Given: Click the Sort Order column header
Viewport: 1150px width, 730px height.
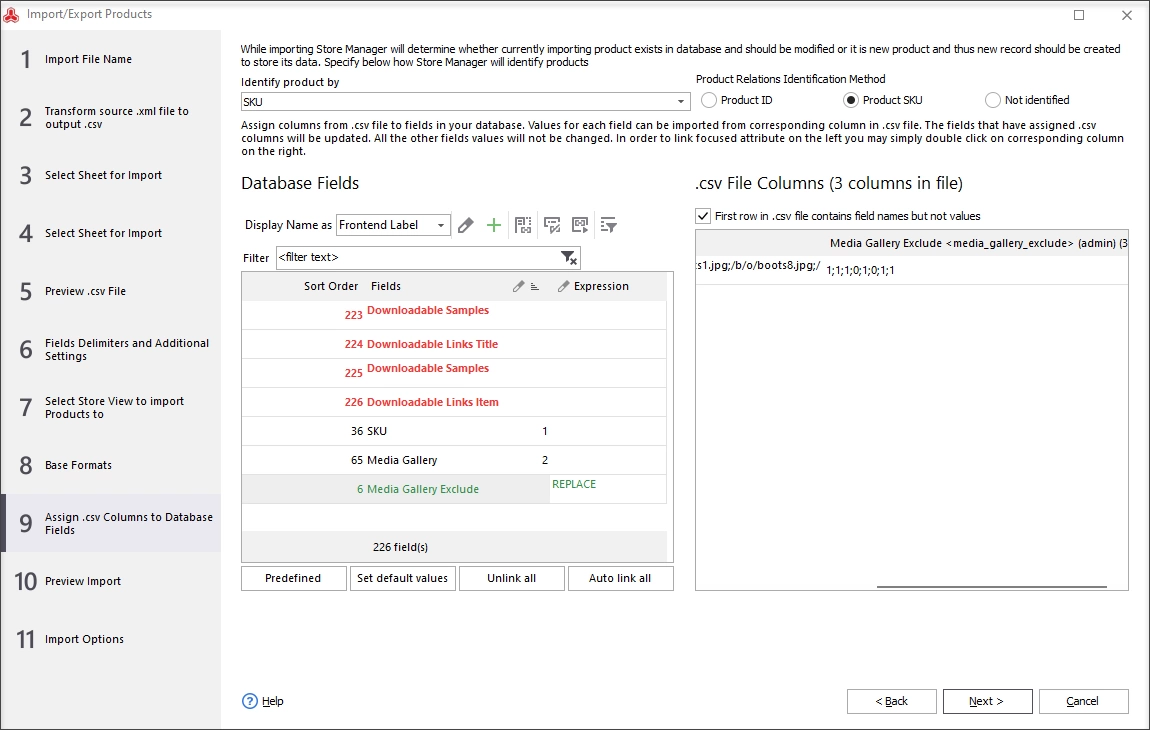Looking at the screenshot, I should coord(331,286).
